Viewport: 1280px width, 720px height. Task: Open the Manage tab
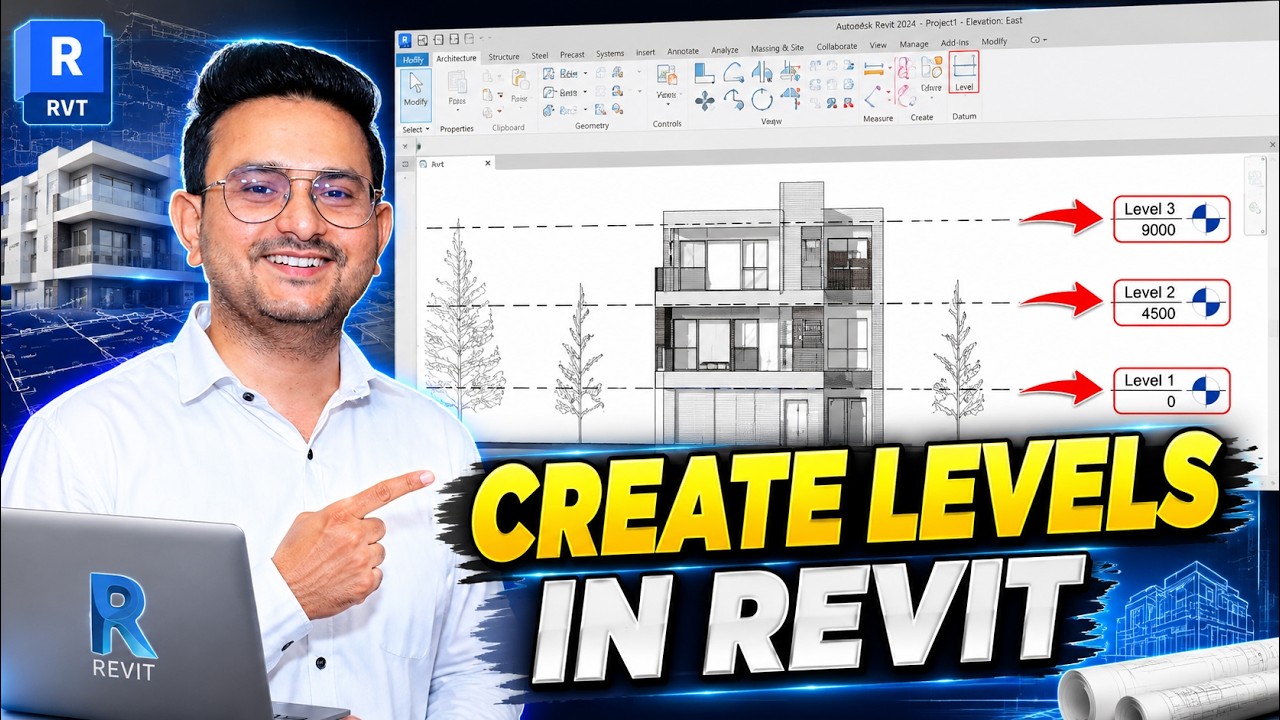[x=914, y=44]
